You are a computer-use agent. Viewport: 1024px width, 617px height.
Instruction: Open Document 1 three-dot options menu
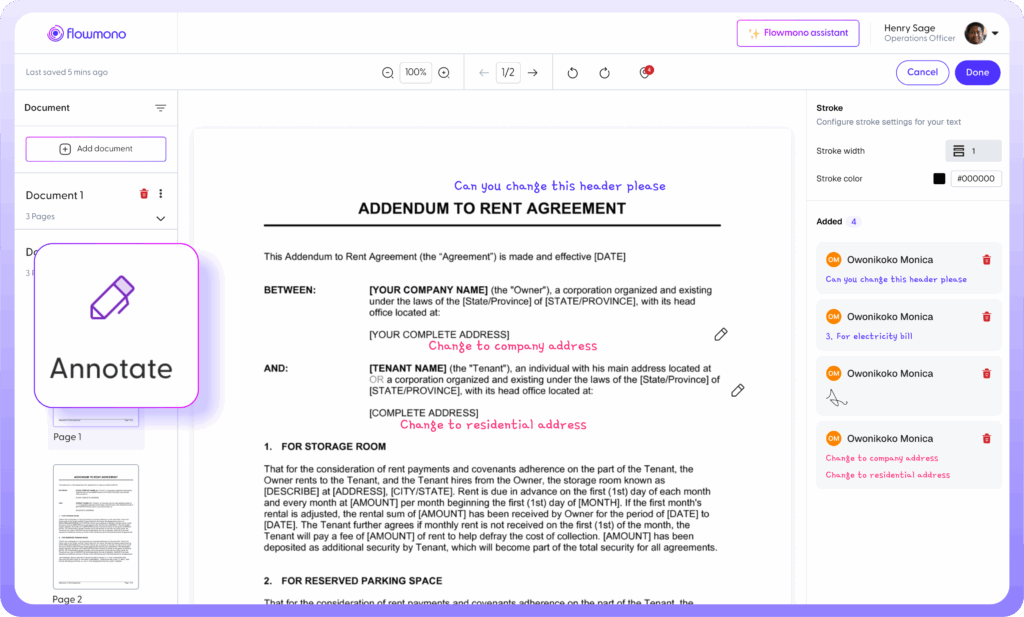(161, 194)
